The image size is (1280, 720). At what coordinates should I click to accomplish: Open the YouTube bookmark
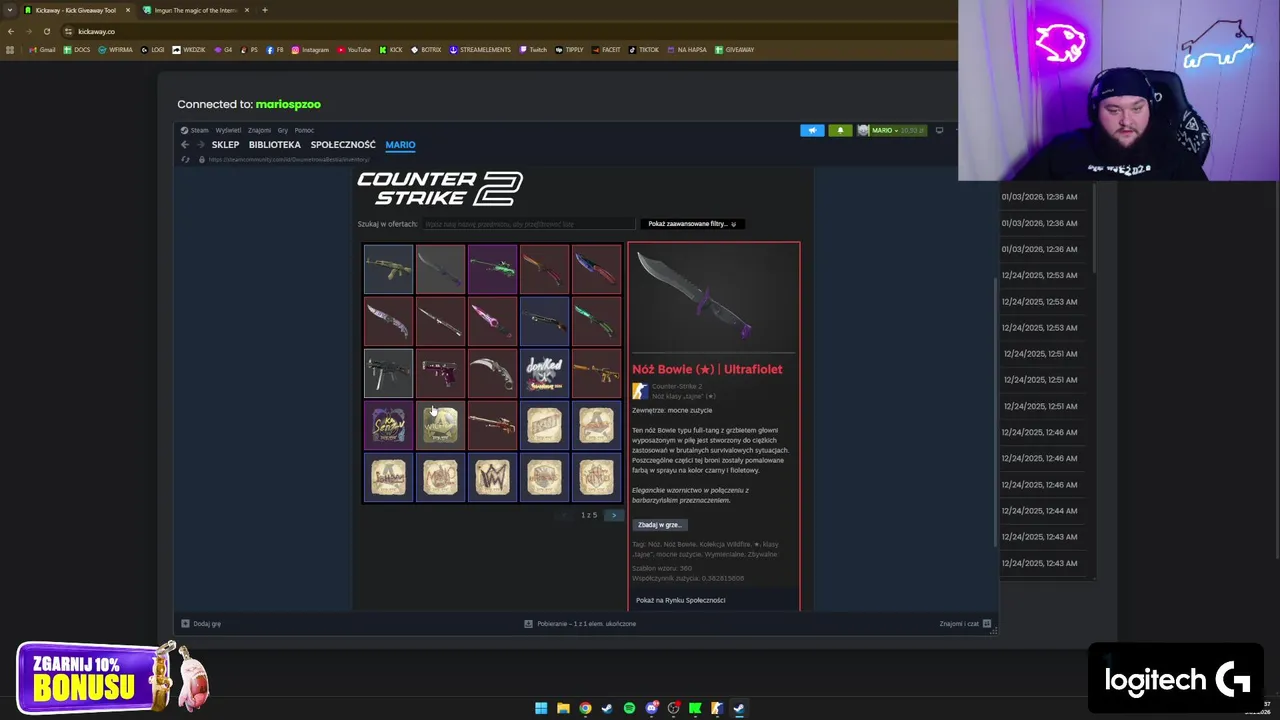coord(354,50)
